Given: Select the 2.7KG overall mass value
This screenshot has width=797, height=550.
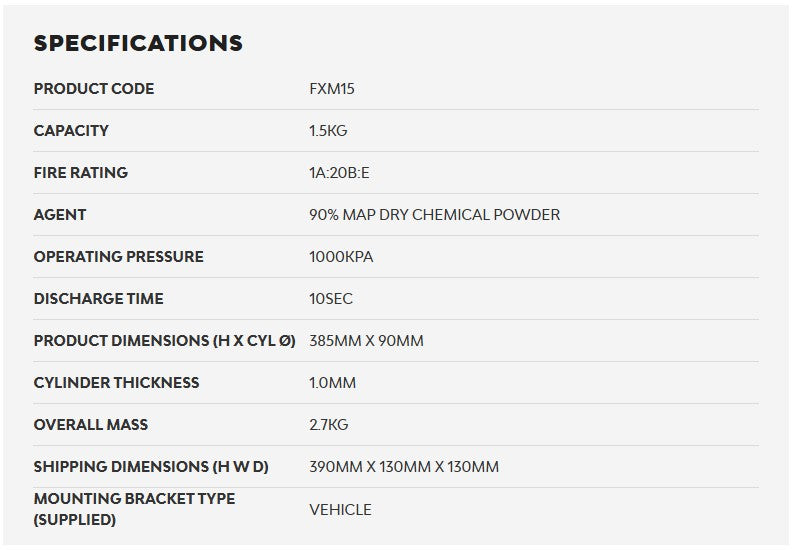Looking at the screenshot, I should pos(328,425).
